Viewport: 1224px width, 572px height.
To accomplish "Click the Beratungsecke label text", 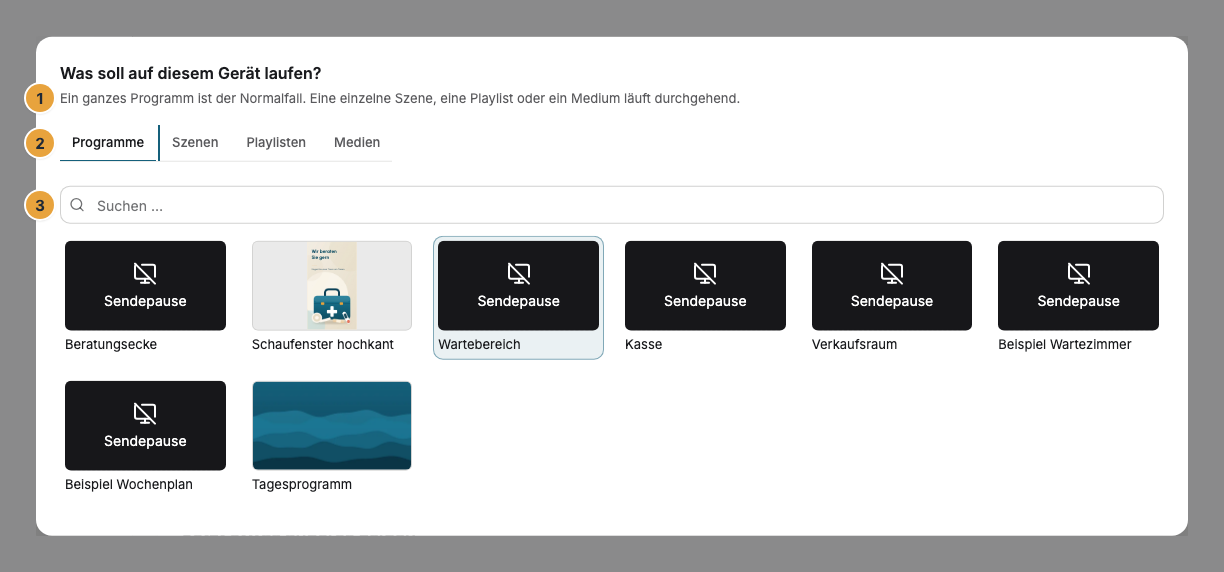I will coord(111,344).
